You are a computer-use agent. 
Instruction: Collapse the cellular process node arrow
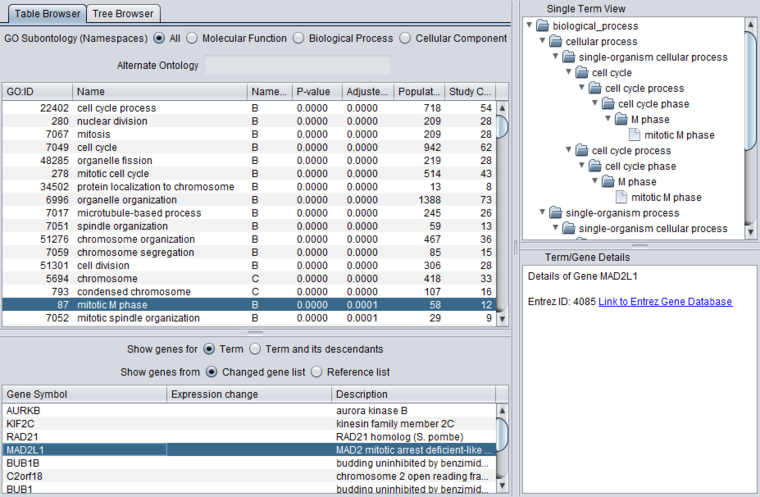click(x=542, y=41)
